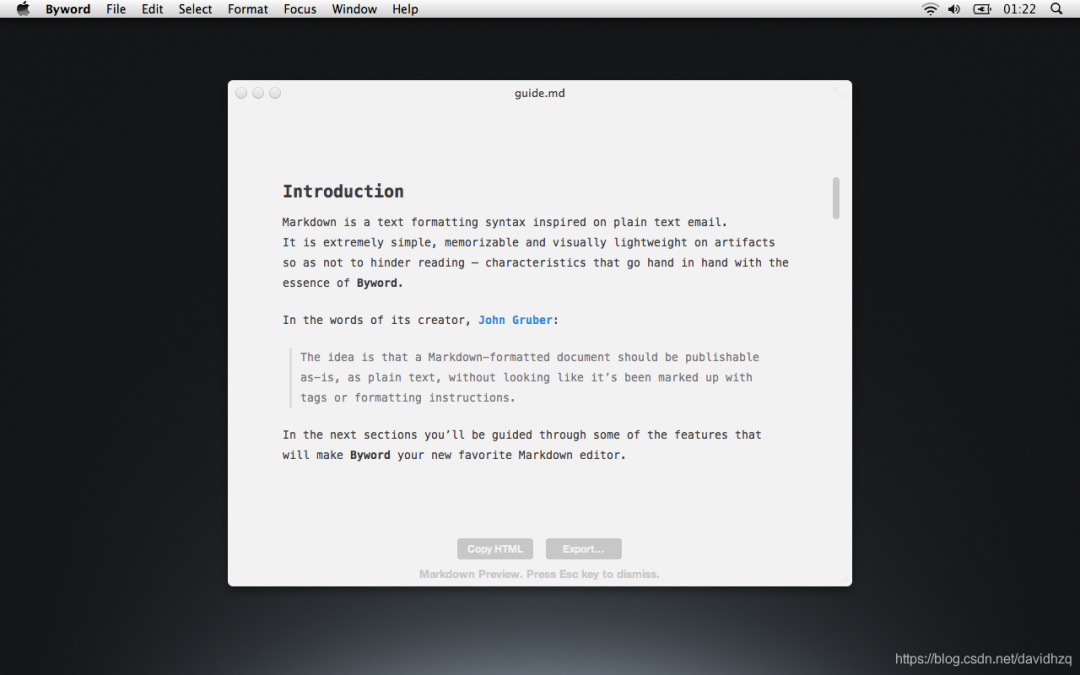The image size is (1080, 675).
Task: Click the Export... button
Action: click(x=583, y=549)
